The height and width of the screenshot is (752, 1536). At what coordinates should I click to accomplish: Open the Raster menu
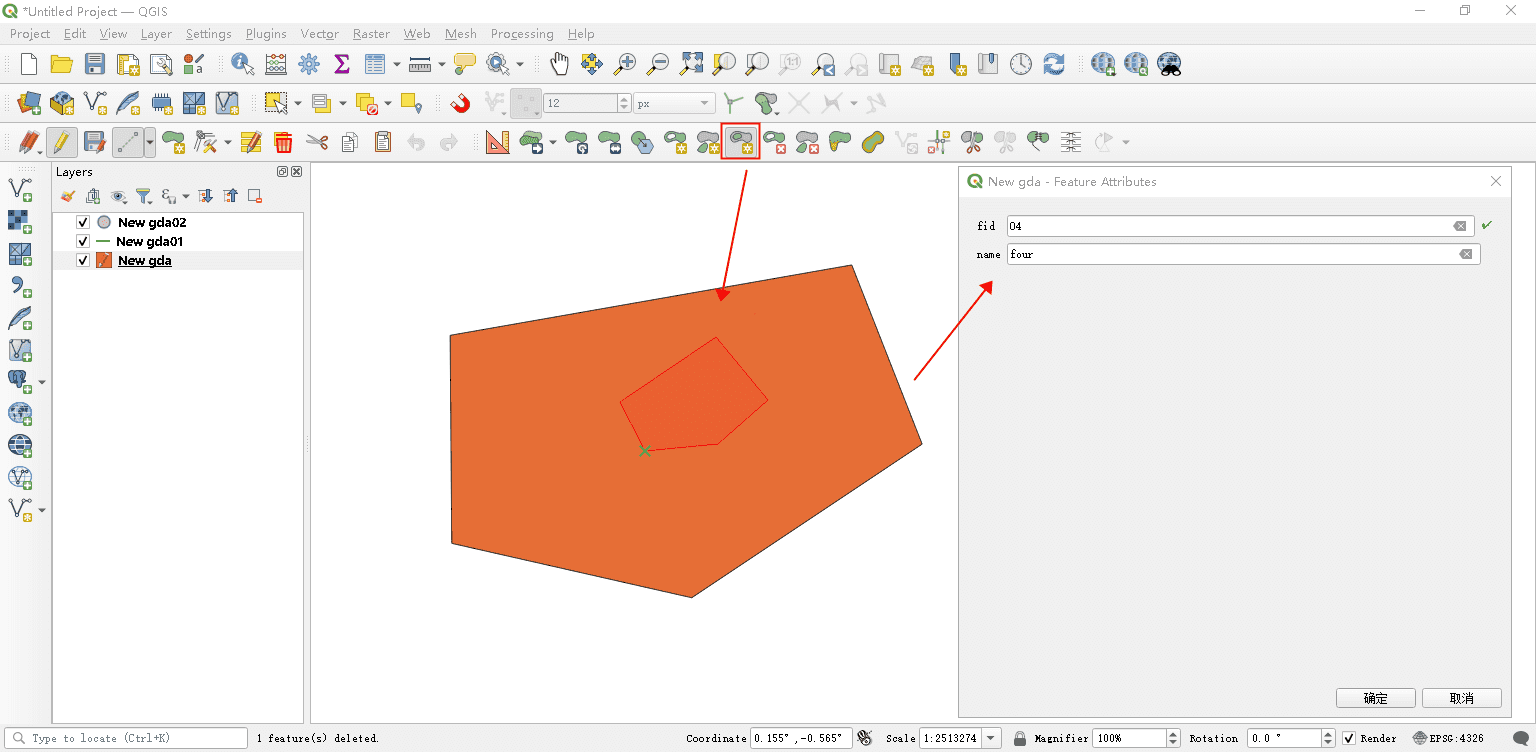pyautogui.click(x=371, y=33)
